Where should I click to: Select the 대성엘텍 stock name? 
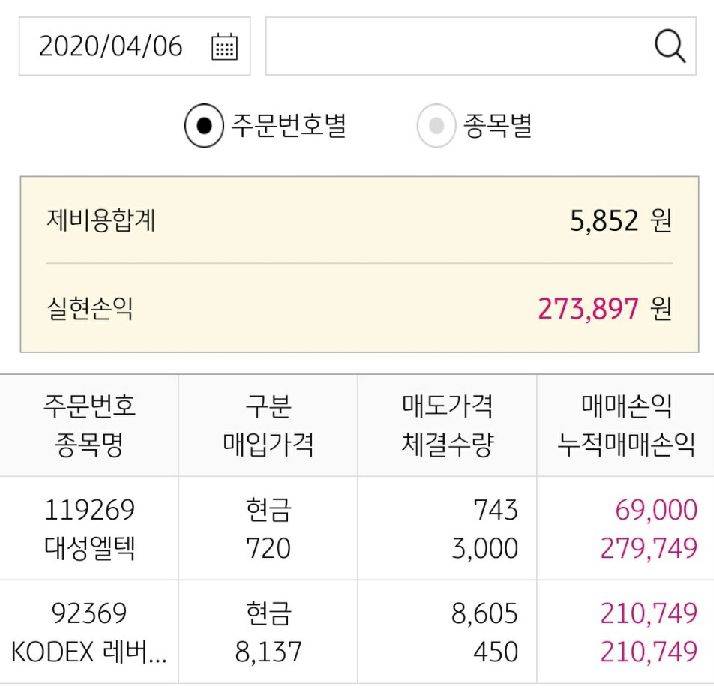coord(89,548)
